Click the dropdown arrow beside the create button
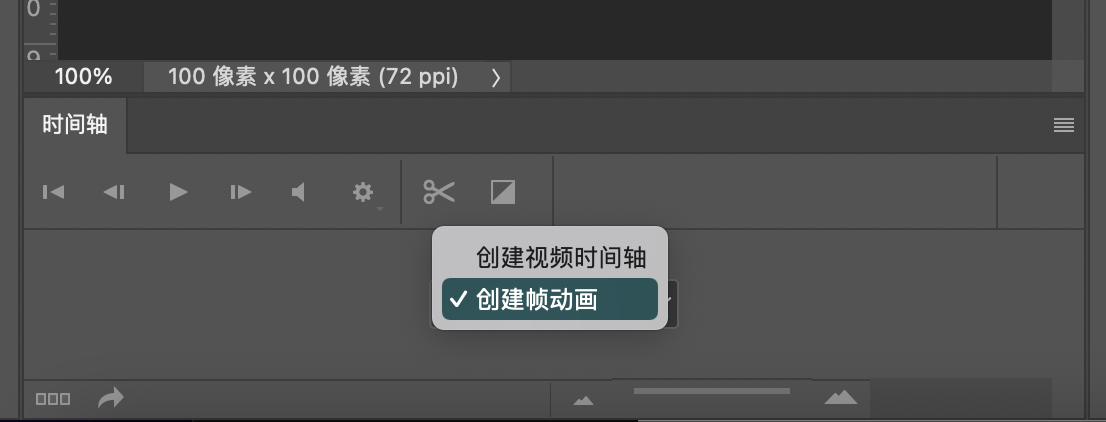 click(669, 302)
